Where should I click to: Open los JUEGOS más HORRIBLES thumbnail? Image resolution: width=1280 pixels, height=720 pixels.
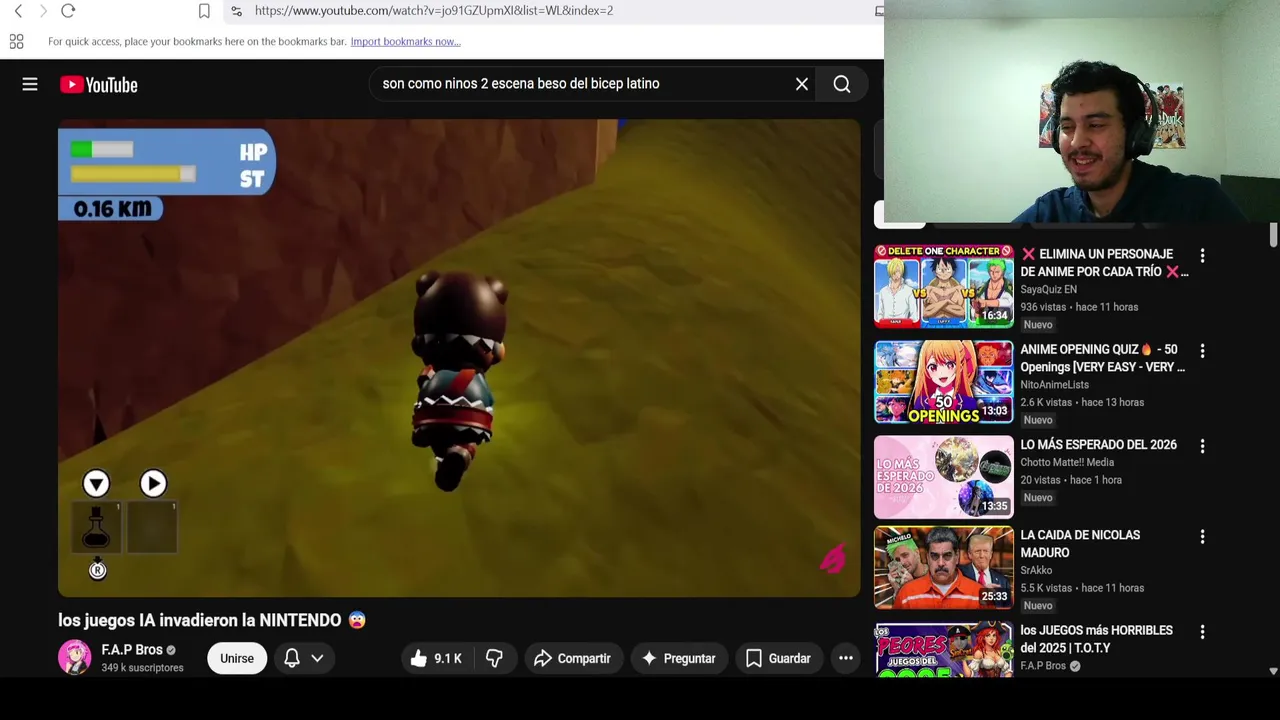coord(944,650)
